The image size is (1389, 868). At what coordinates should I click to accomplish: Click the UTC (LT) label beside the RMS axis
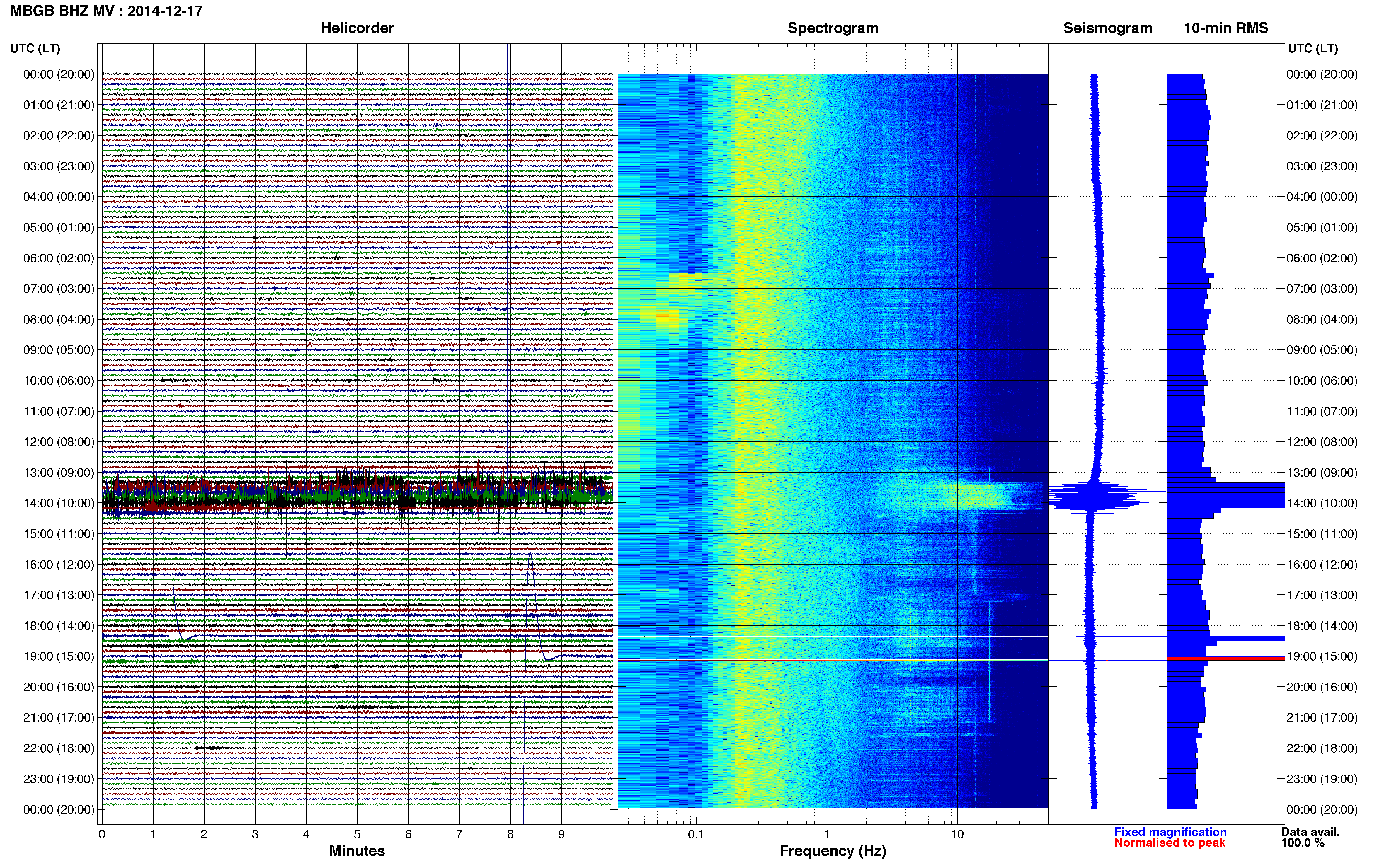1313,48
